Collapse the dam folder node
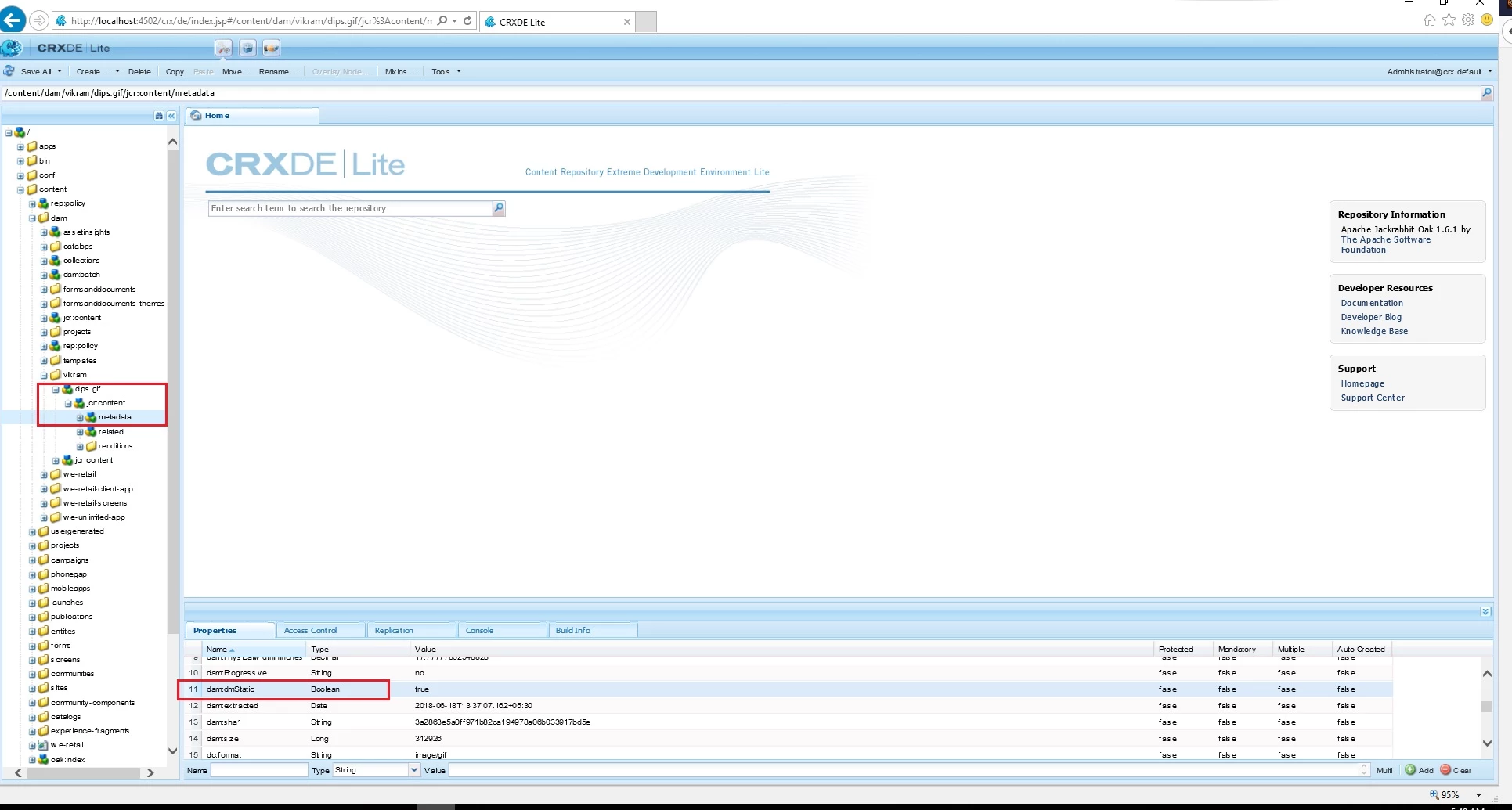This screenshot has width=1512, height=810. tap(32, 218)
